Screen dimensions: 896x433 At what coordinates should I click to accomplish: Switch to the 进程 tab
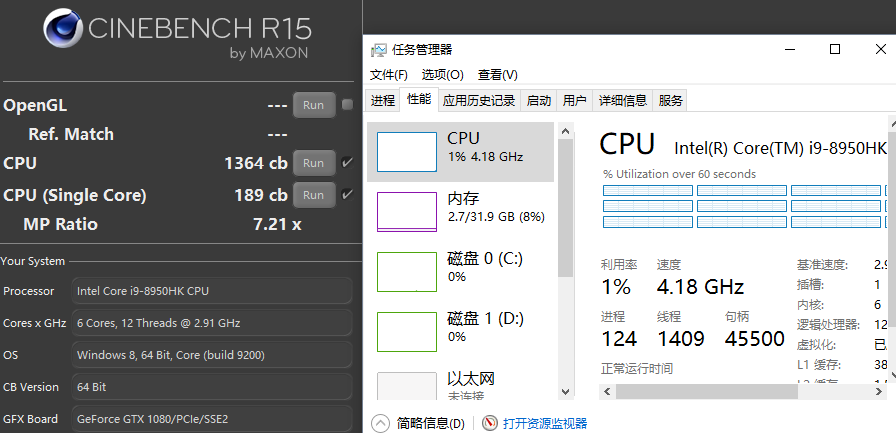click(x=383, y=100)
